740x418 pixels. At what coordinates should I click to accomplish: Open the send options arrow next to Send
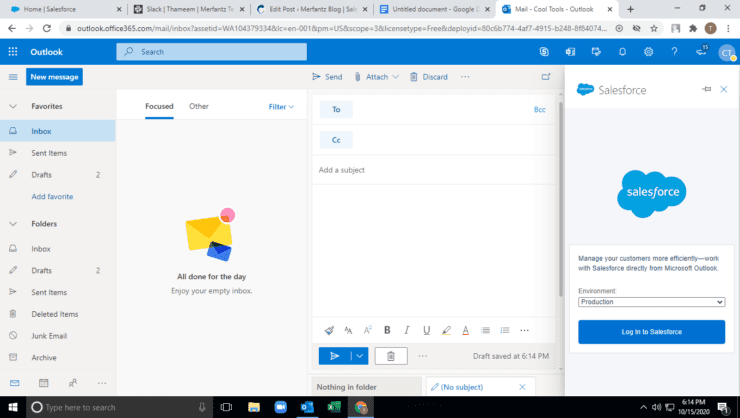point(359,355)
